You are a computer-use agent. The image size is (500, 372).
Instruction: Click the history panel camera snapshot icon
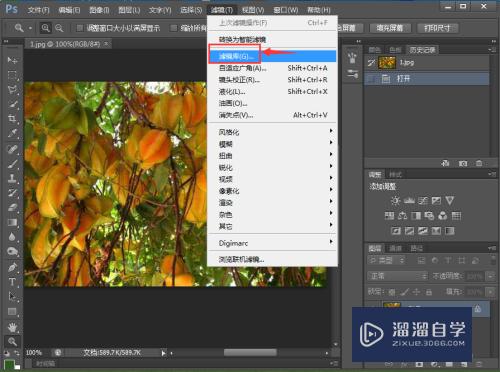[463, 163]
